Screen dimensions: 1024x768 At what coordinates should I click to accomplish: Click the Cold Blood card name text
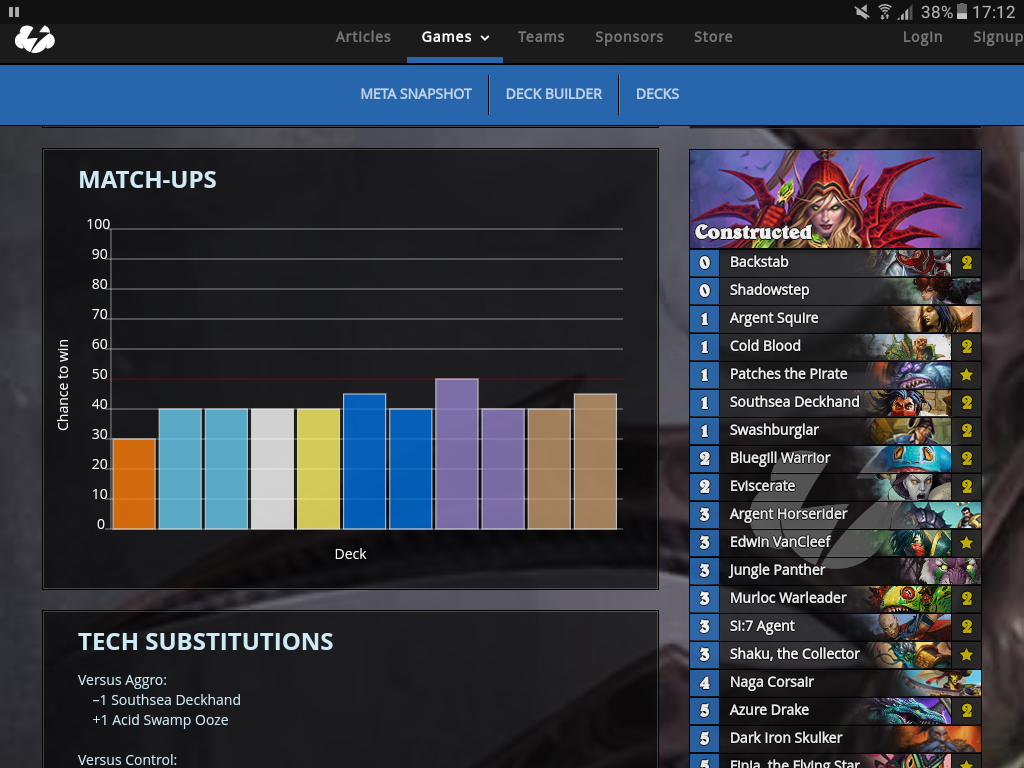click(765, 346)
